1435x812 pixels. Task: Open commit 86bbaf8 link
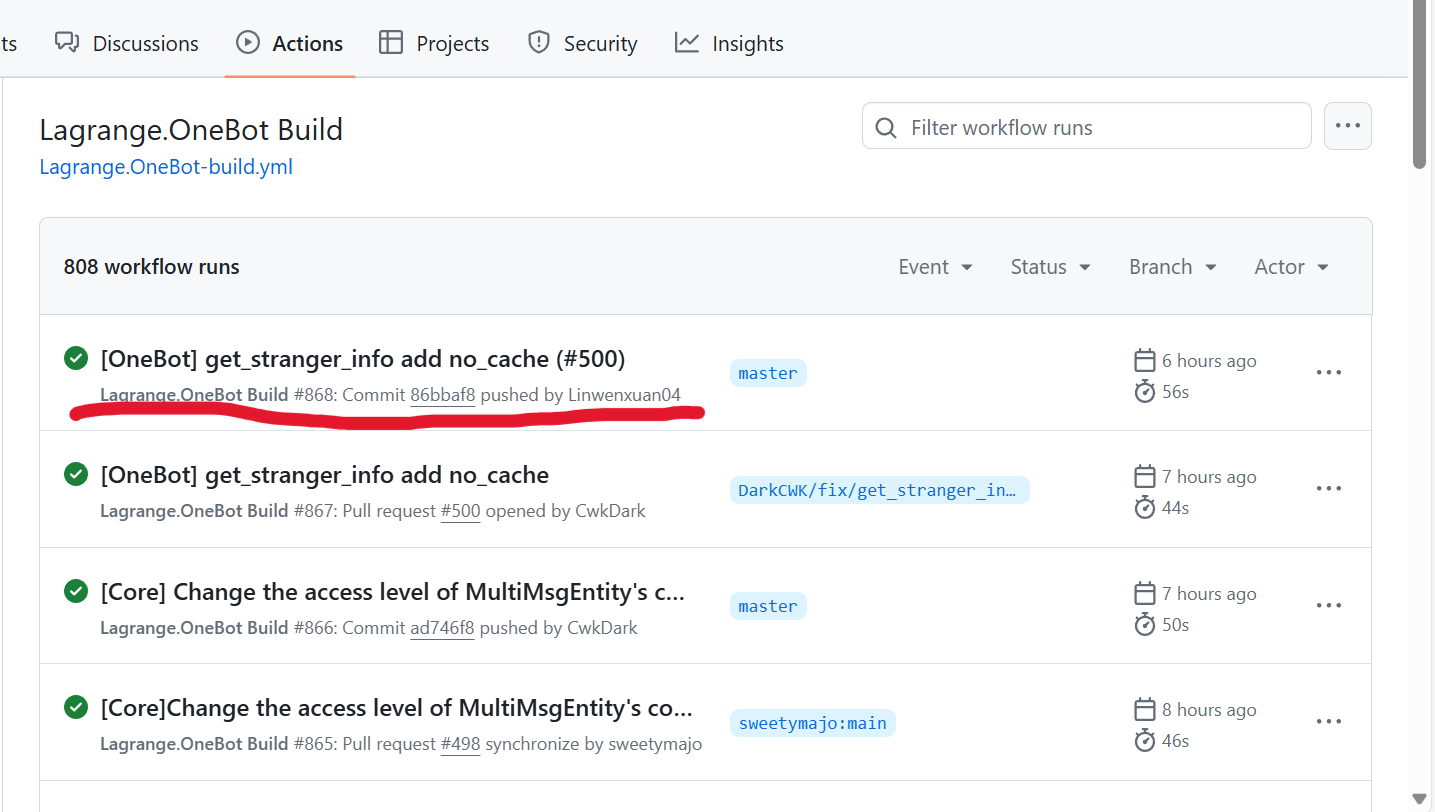tap(442, 395)
